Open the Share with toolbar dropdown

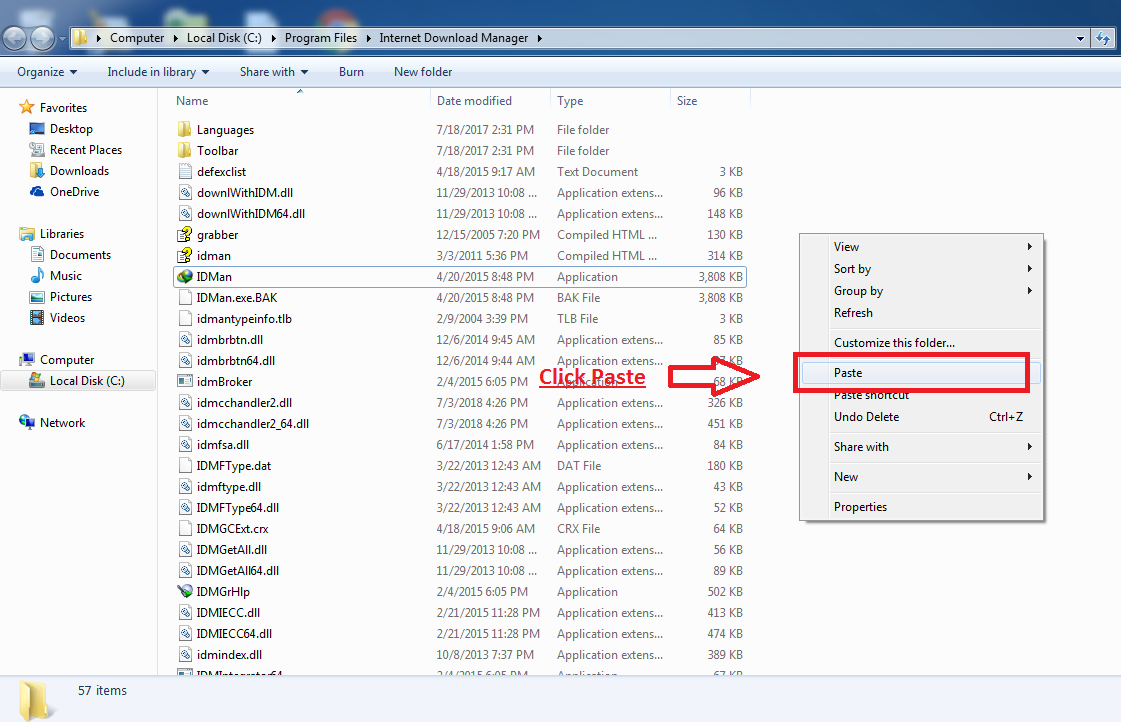click(274, 71)
